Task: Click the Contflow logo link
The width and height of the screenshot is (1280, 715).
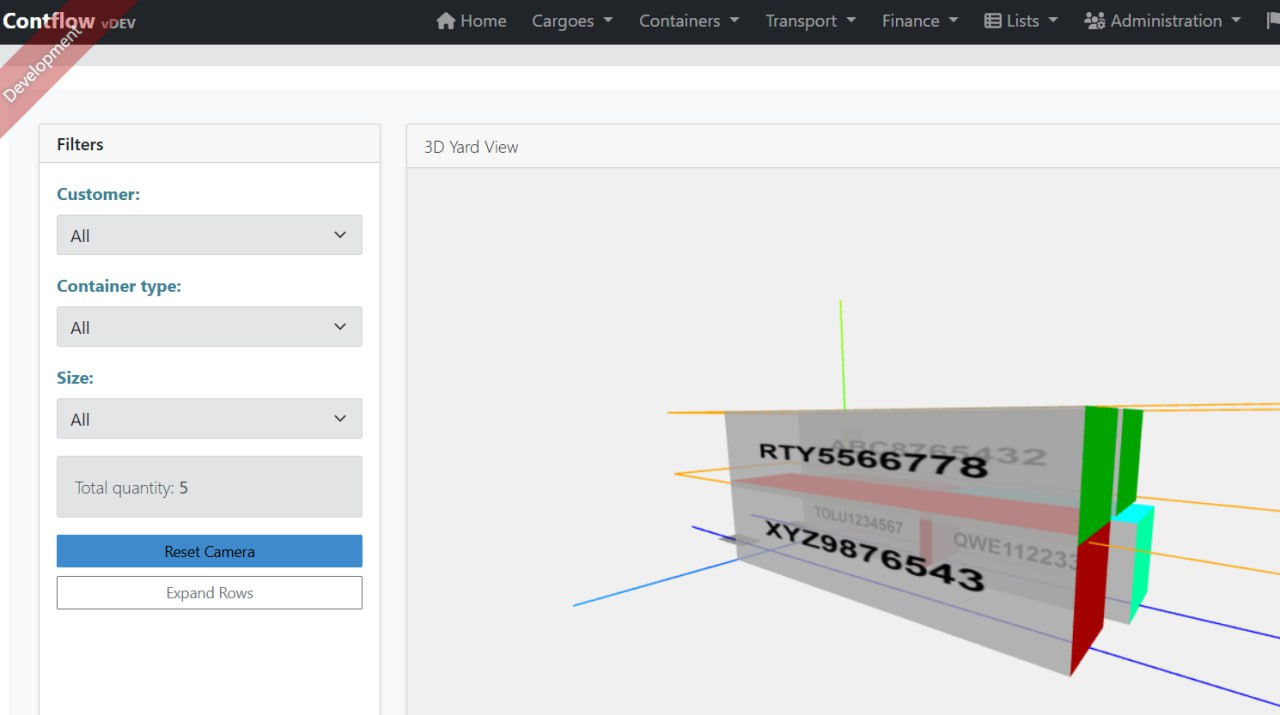Action: tap(50, 21)
